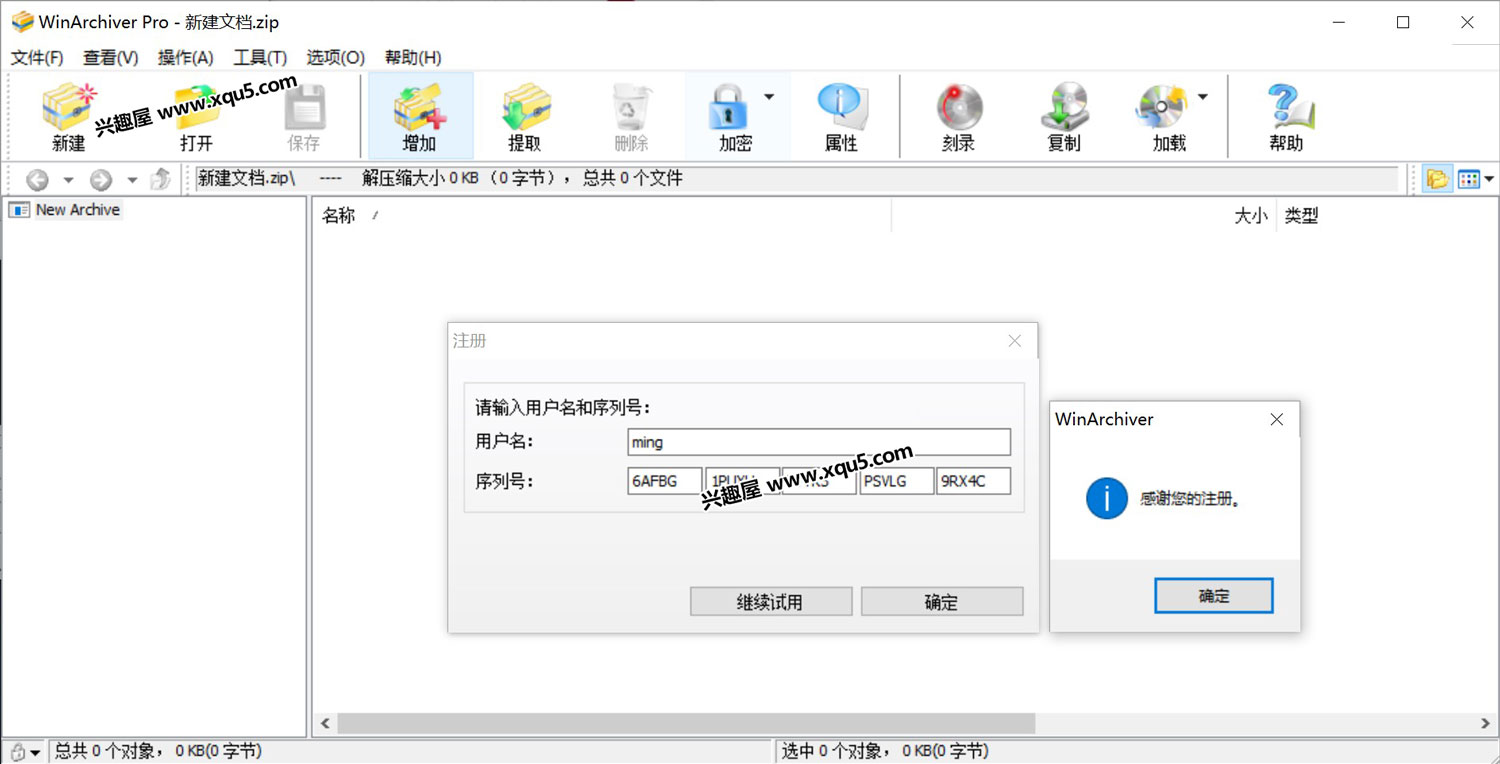
Task: Go up one folder level icon
Action: coord(160,180)
